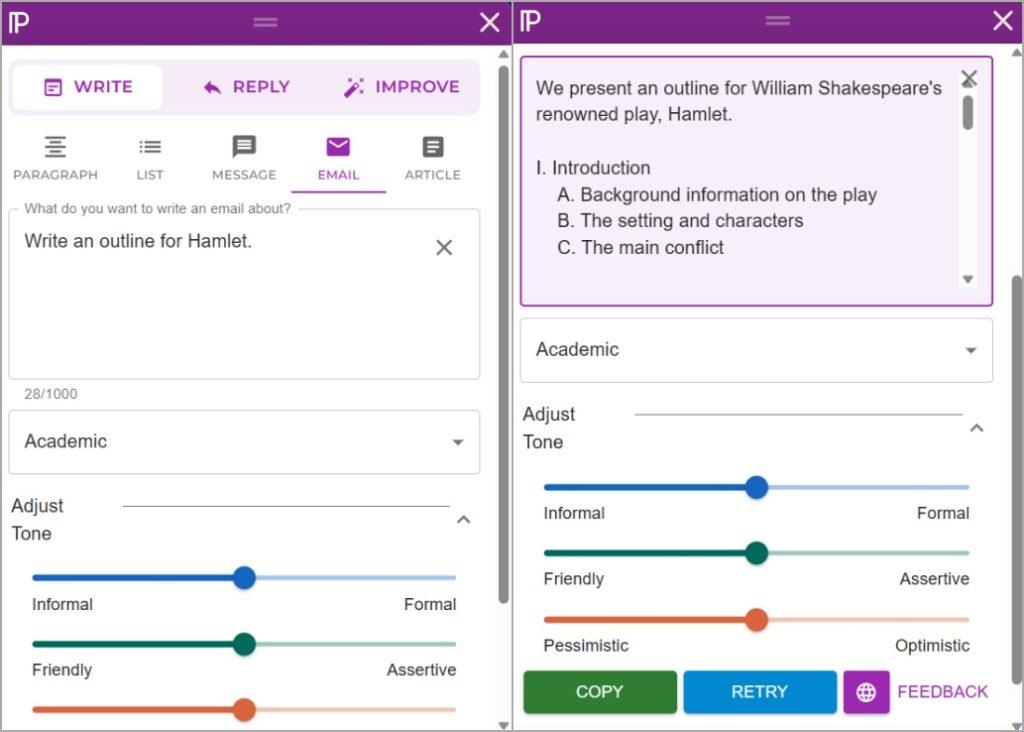Click the 'Pessimistic' label
This screenshot has width=1024, height=732.
(x=586, y=646)
